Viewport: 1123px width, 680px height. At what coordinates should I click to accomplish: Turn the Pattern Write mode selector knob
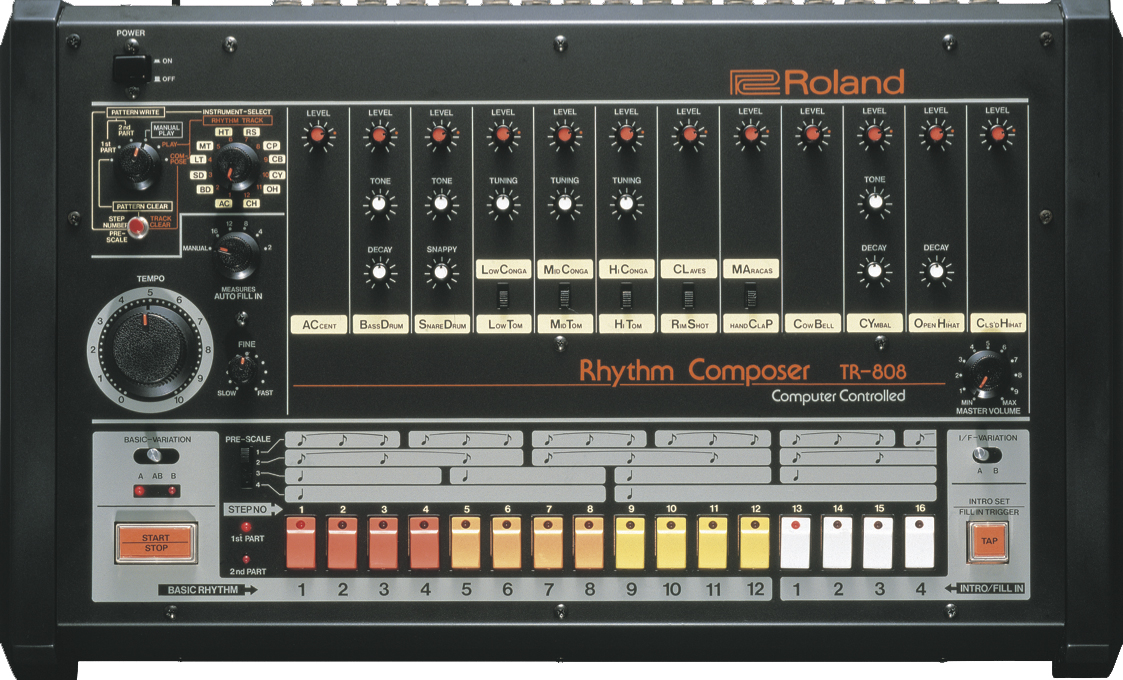(x=138, y=165)
